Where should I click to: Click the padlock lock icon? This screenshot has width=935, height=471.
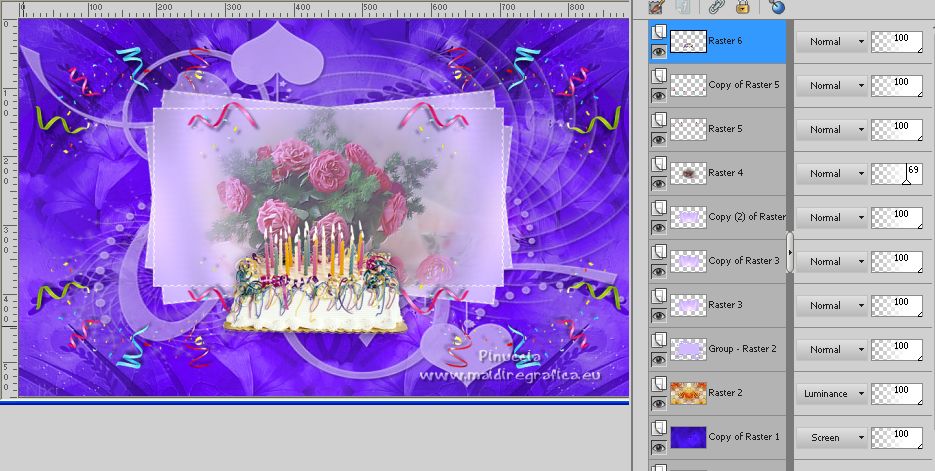tap(743, 6)
